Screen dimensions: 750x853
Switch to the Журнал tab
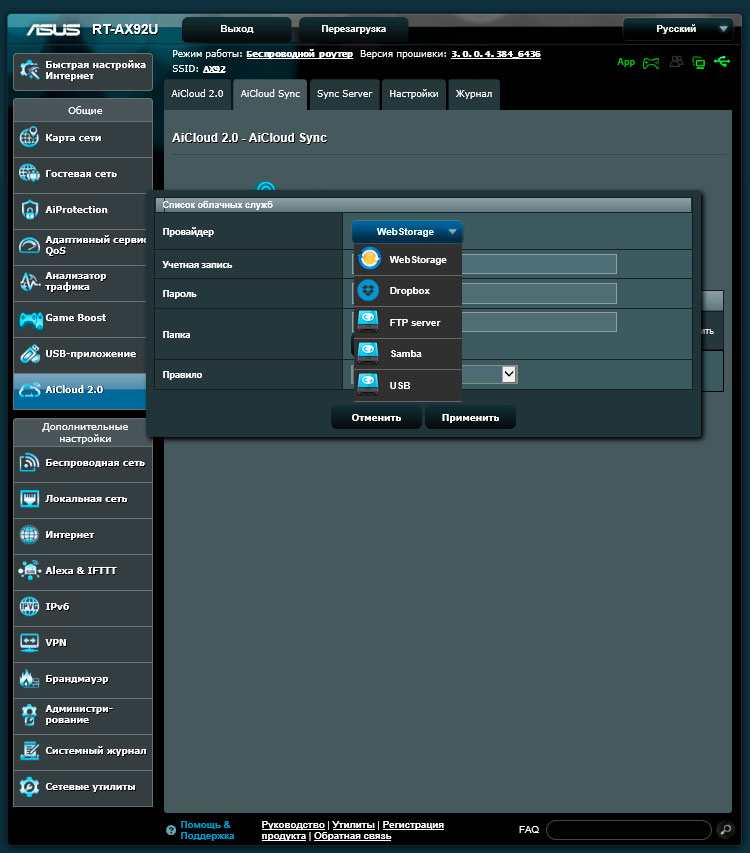[x=474, y=94]
